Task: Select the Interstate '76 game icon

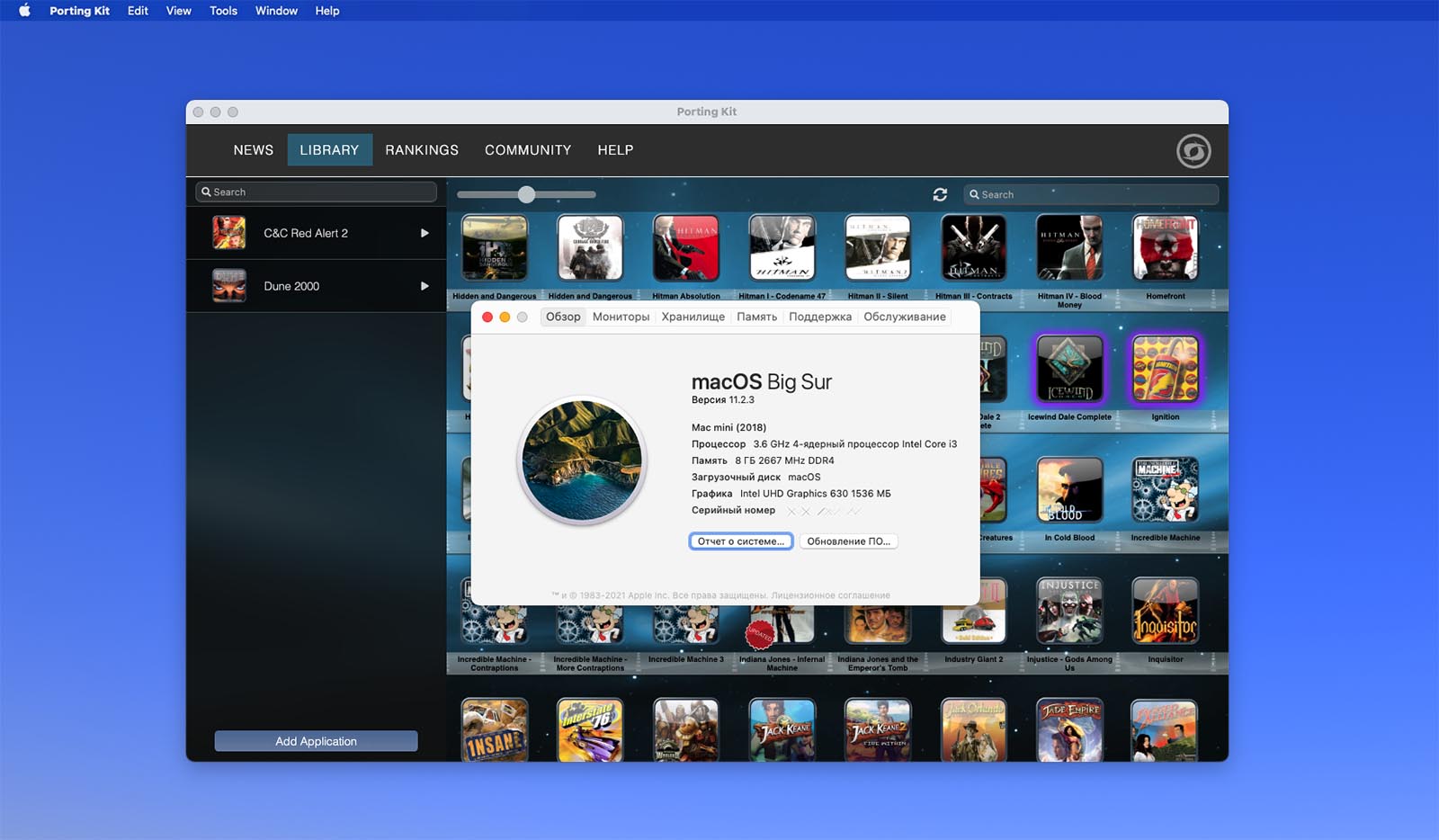Action: point(590,730)
